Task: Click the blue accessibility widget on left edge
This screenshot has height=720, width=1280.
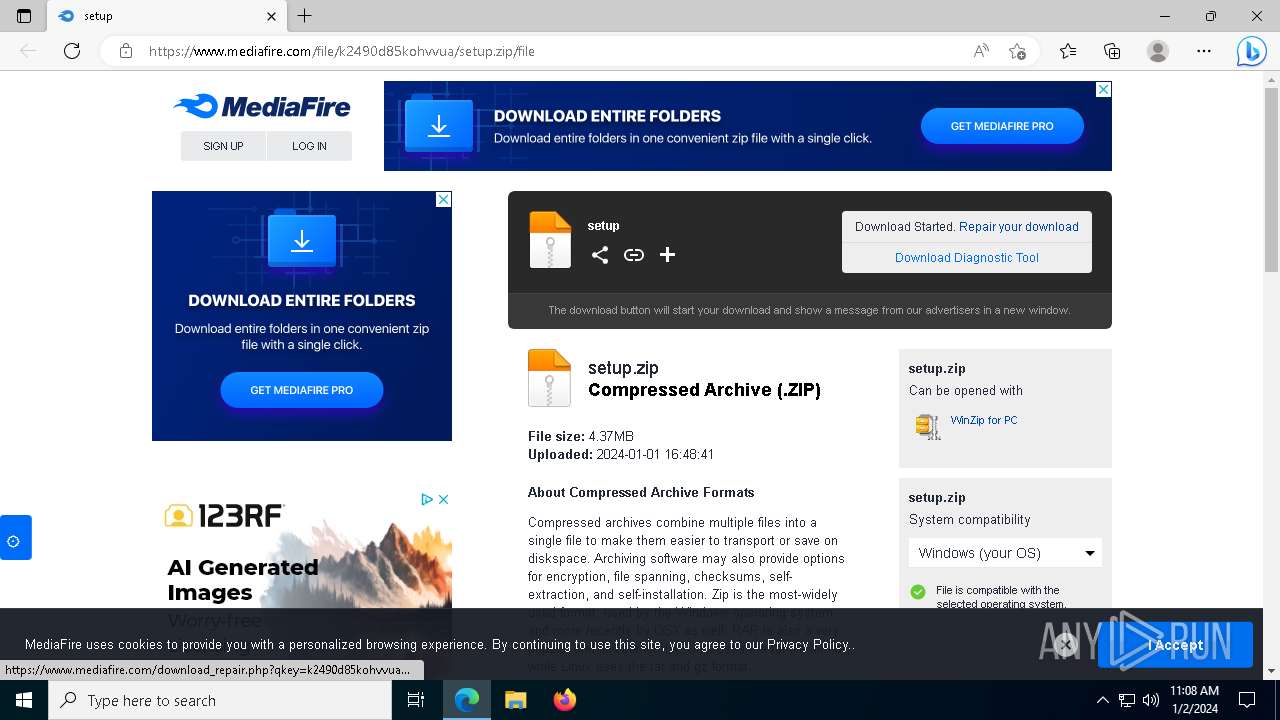Action: coord(14,538)
